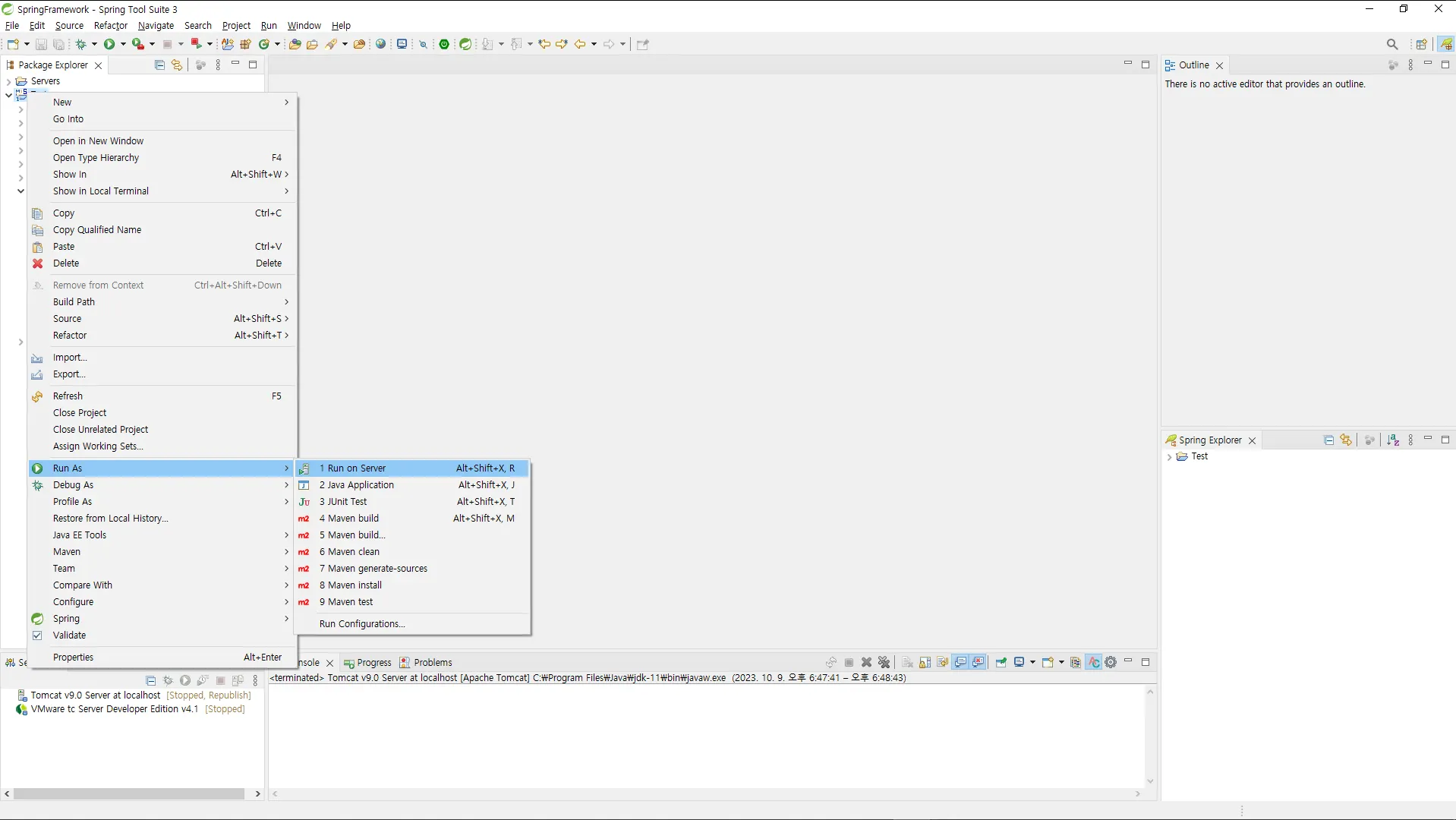Open the Window menu in menu bar

pos(304,26)
